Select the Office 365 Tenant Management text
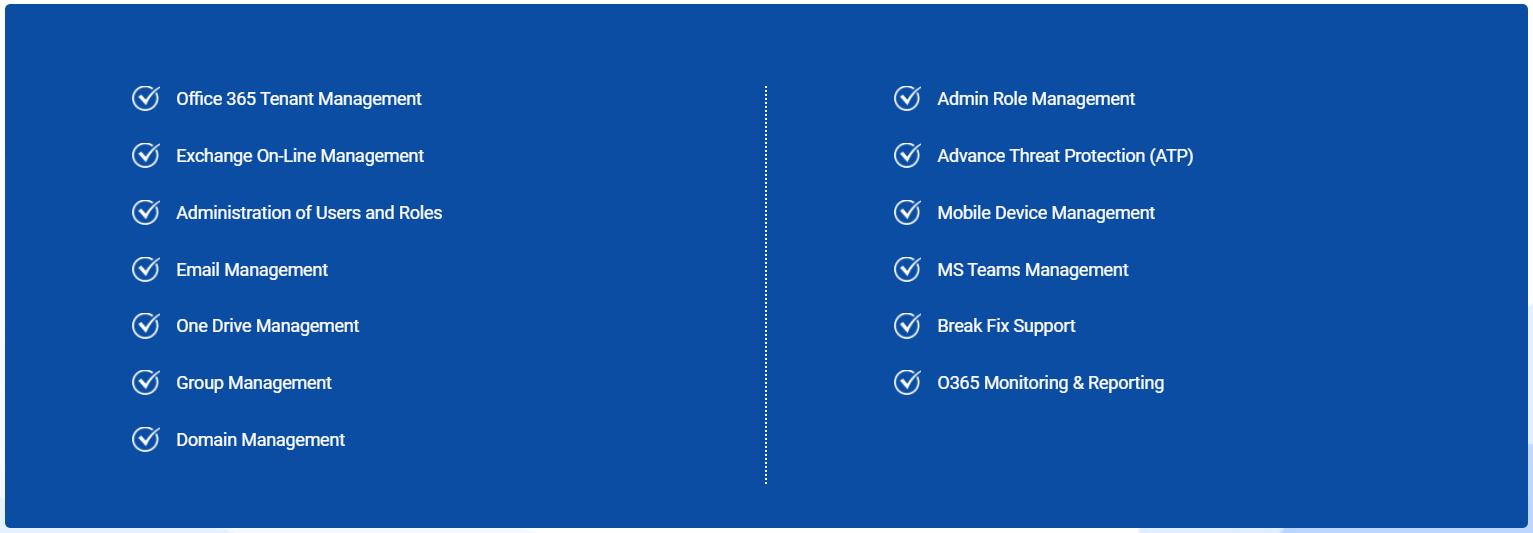 pyautogui.click(x=299, y=99)
